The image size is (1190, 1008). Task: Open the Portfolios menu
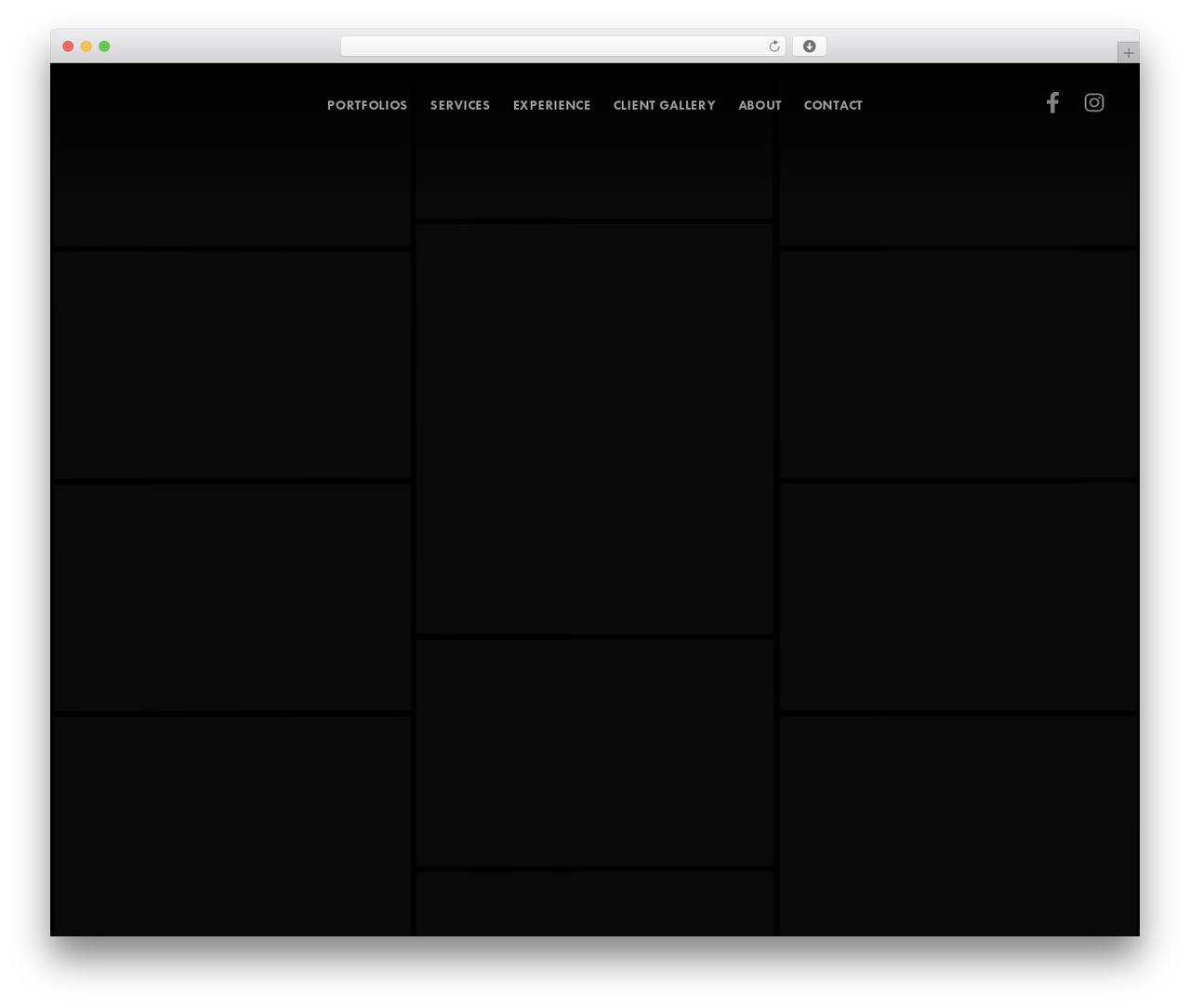367,105
